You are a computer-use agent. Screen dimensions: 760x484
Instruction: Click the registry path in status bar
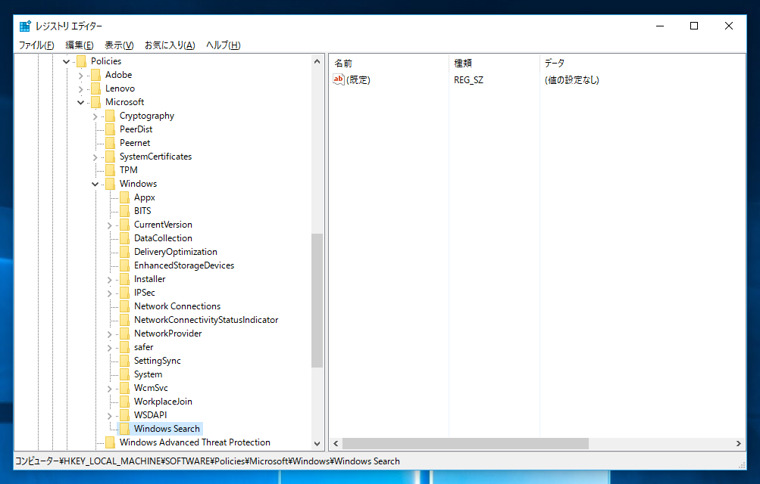point(207,461)
